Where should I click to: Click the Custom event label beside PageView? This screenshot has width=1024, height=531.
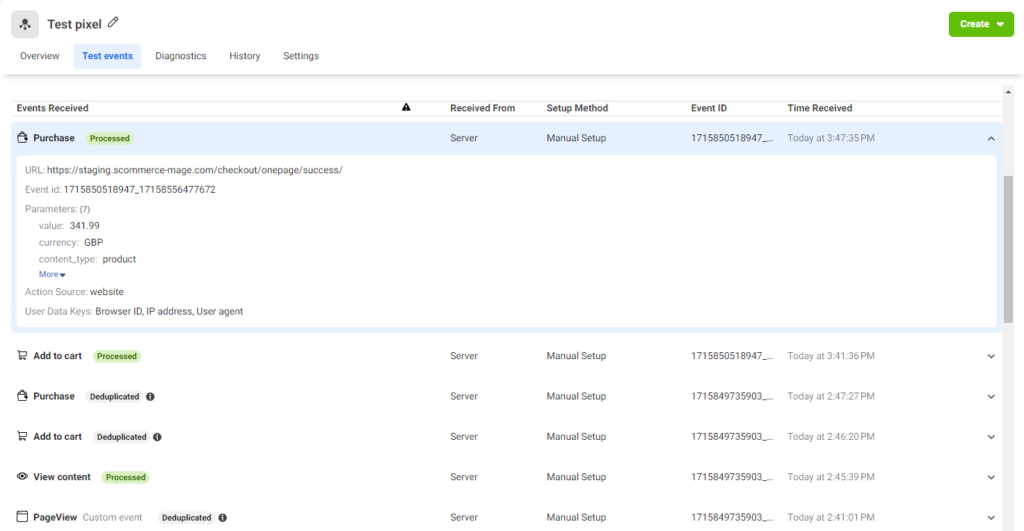(x=112, y=517)
